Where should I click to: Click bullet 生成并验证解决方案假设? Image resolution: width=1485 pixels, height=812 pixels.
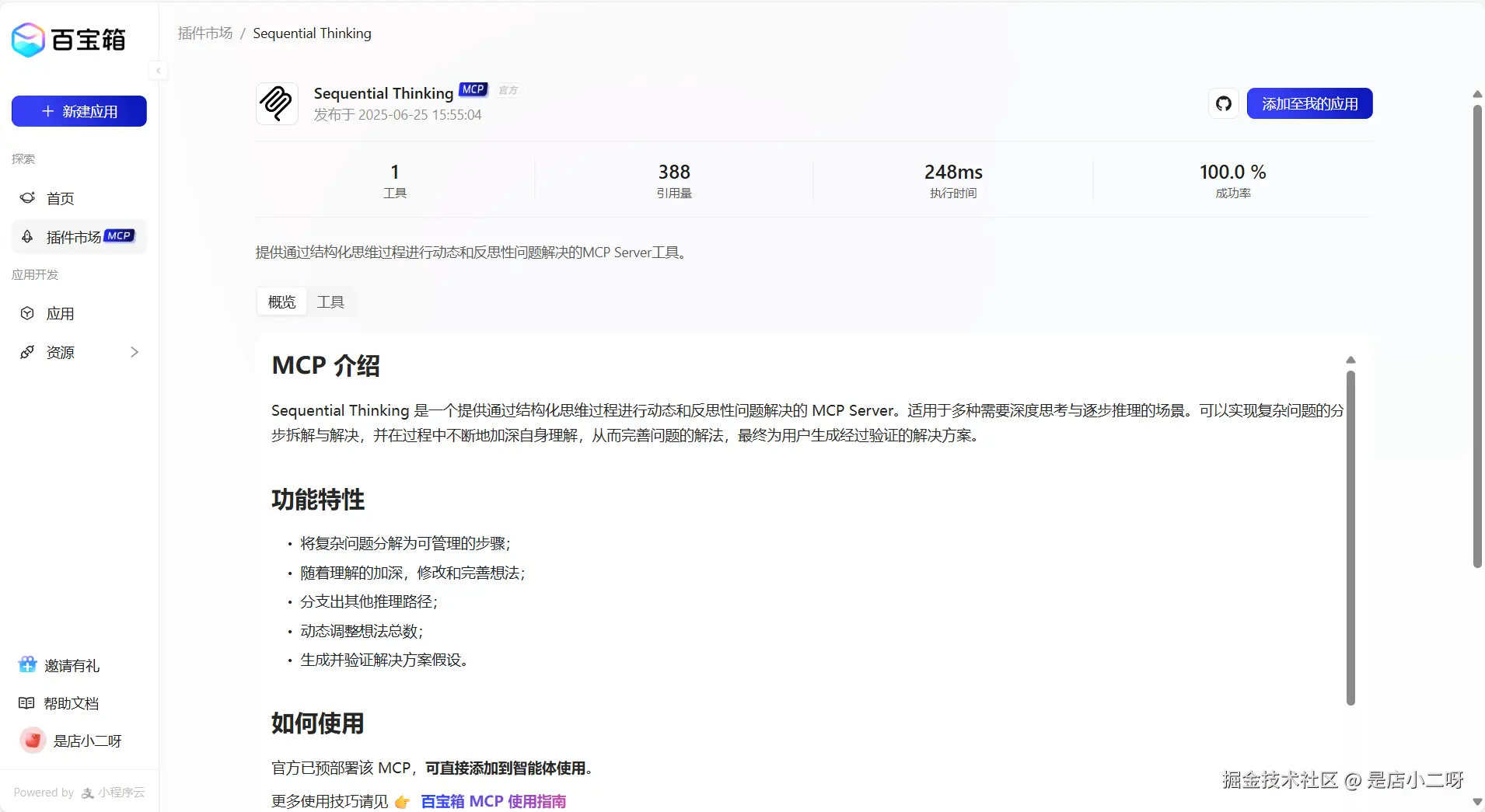(384, 660)
